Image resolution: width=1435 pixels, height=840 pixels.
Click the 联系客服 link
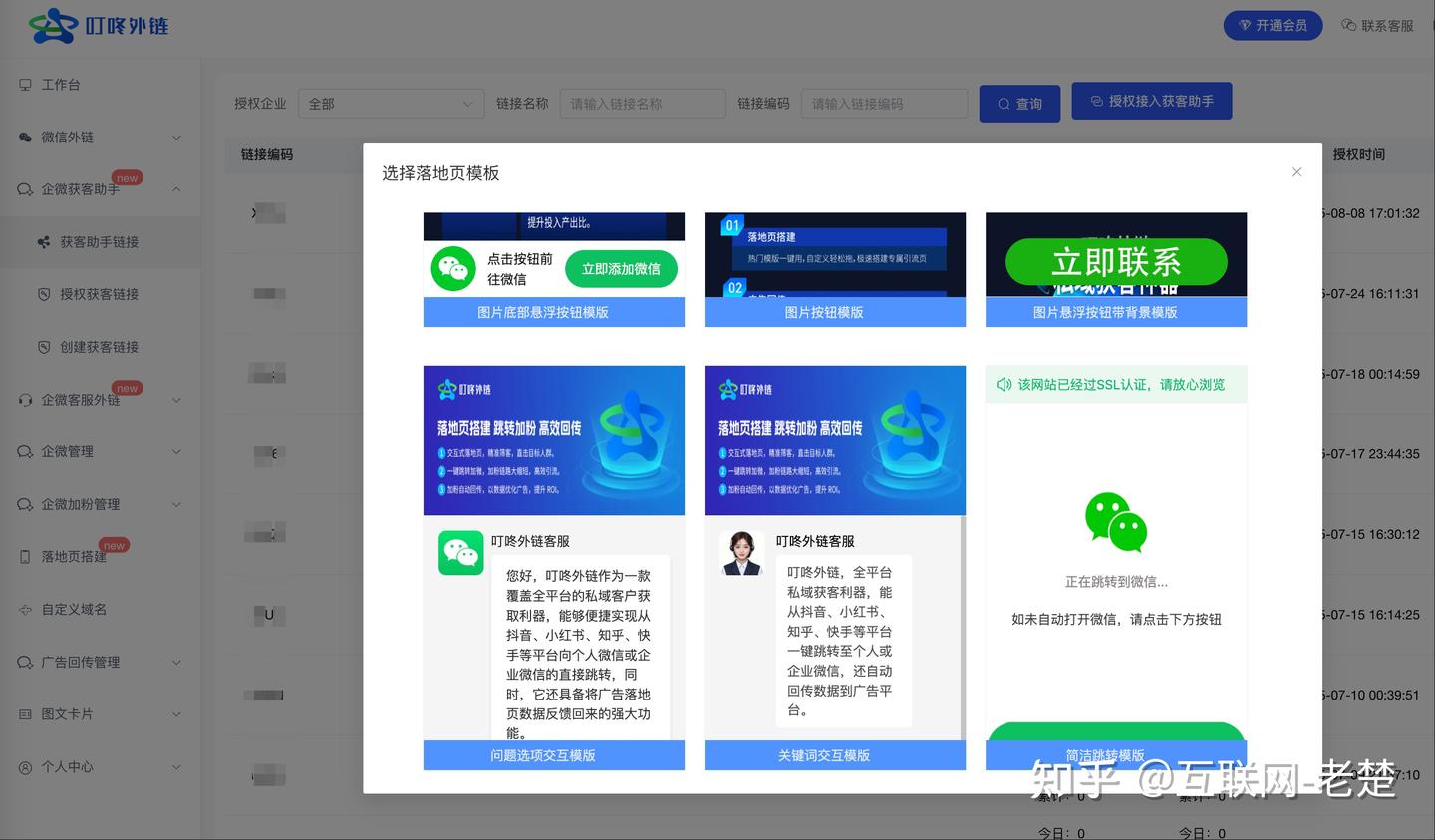pyautogui.click(x=1378, y=25)
